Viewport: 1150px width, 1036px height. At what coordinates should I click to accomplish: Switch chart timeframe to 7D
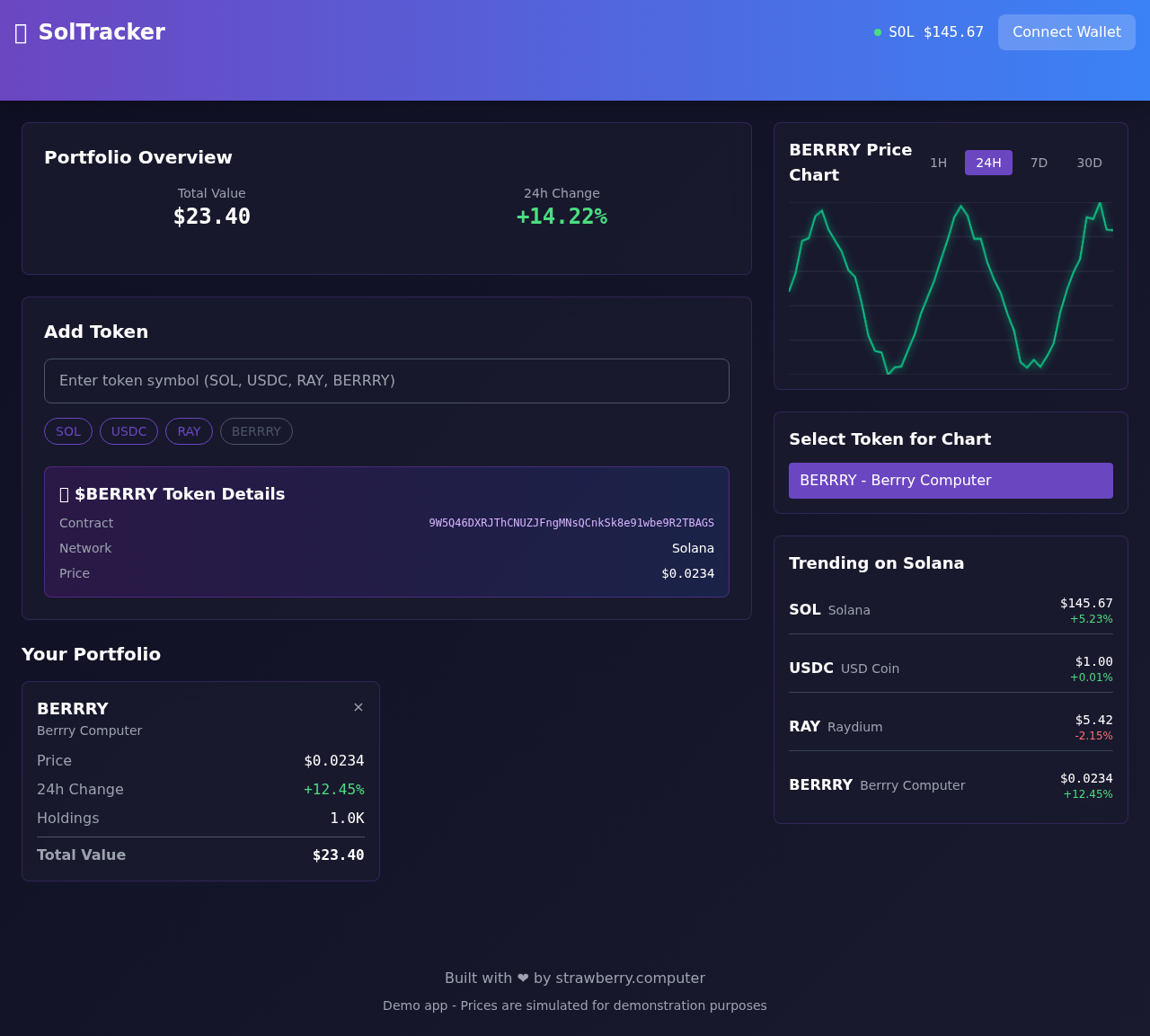tap(1039, 163)
